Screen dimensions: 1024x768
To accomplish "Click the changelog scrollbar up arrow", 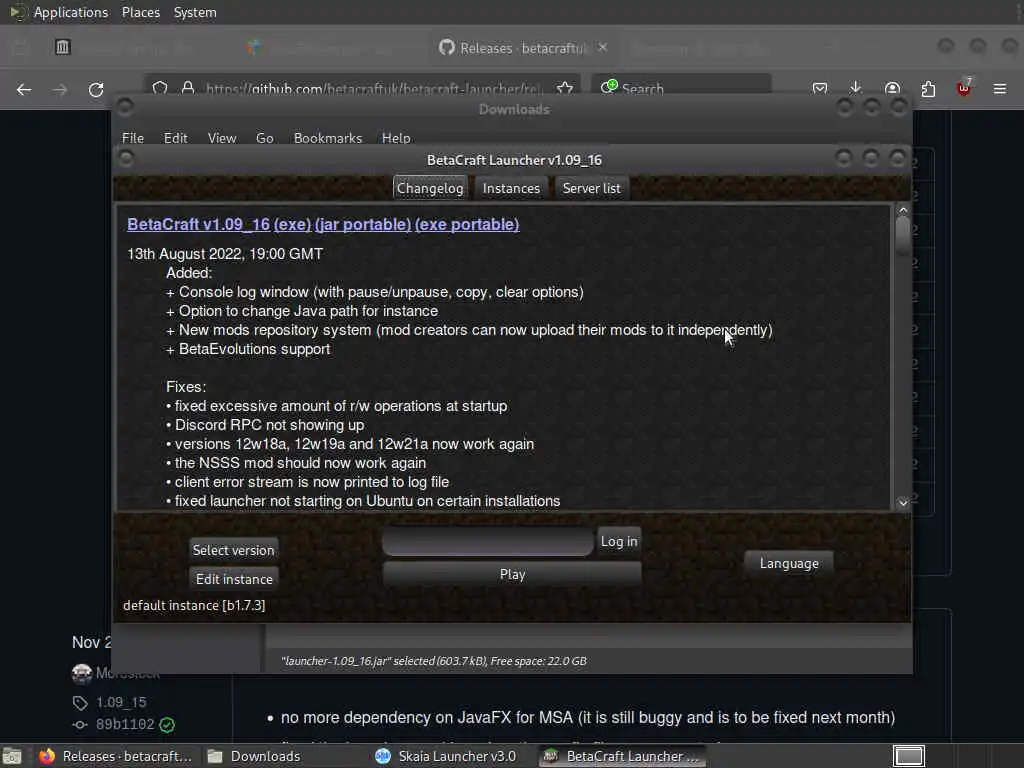I will pyautogui.click(x=903, y=211).
